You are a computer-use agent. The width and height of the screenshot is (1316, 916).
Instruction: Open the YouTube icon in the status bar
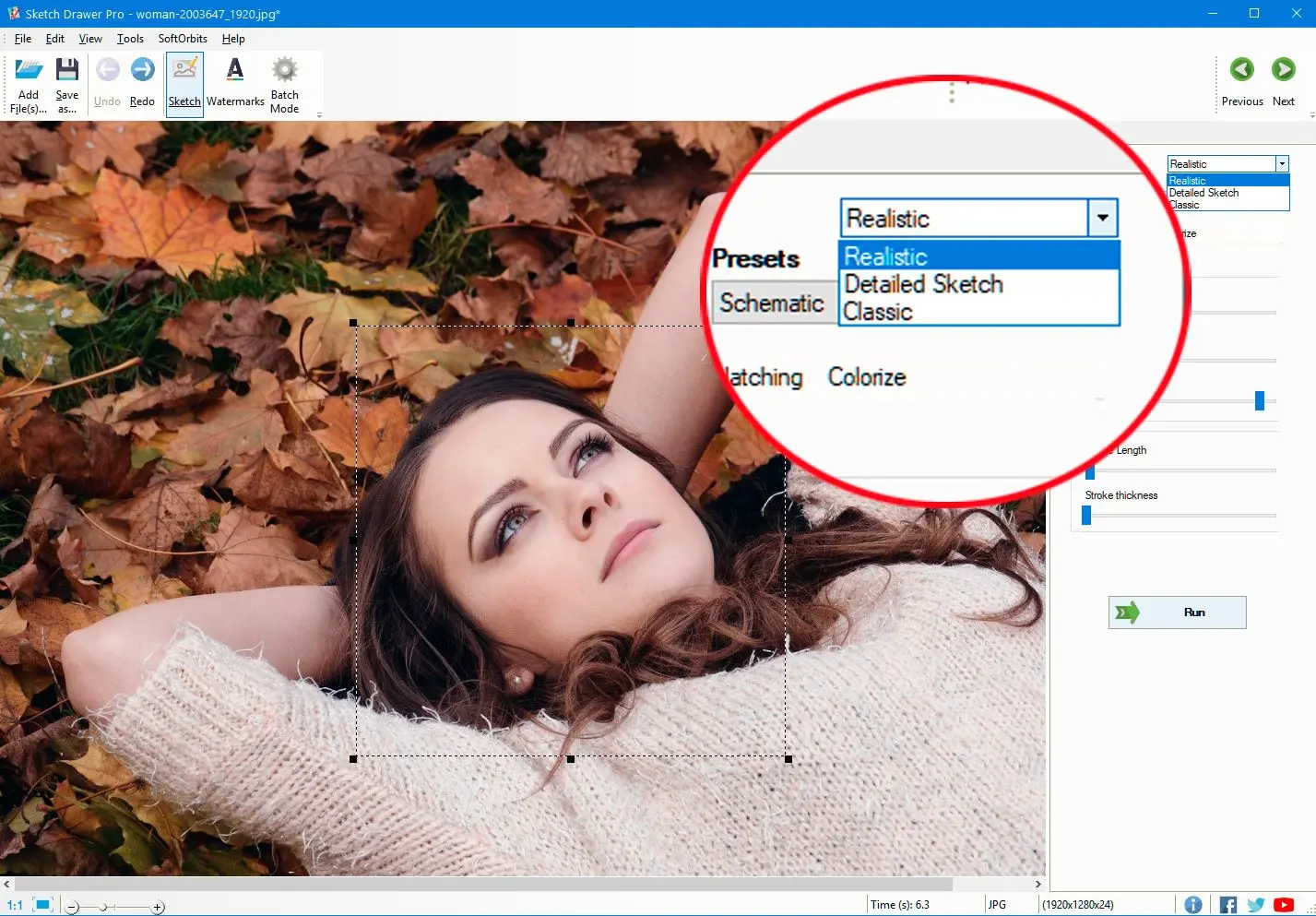(1284, 904)
